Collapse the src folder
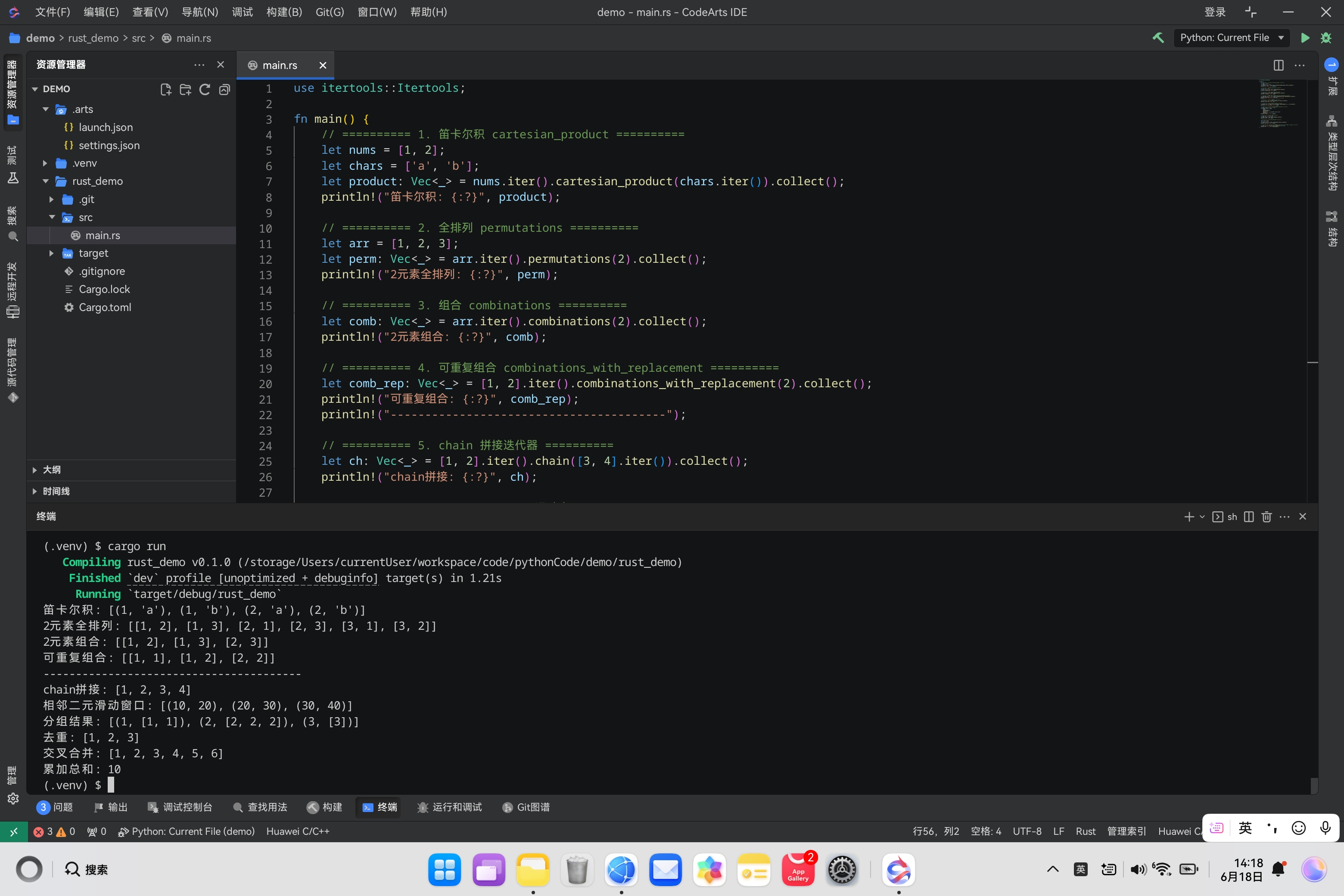Screen dimensions: 1344x896 coord(52,217)
